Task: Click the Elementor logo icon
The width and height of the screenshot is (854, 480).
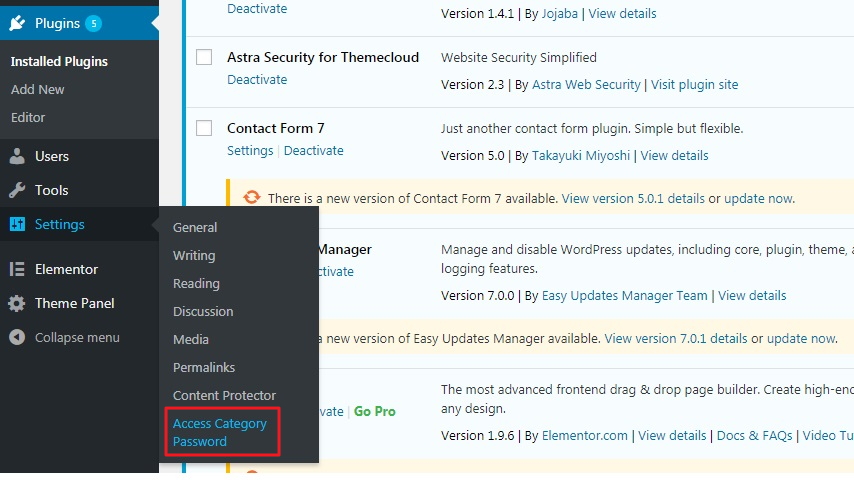Action: click(17, 269)
